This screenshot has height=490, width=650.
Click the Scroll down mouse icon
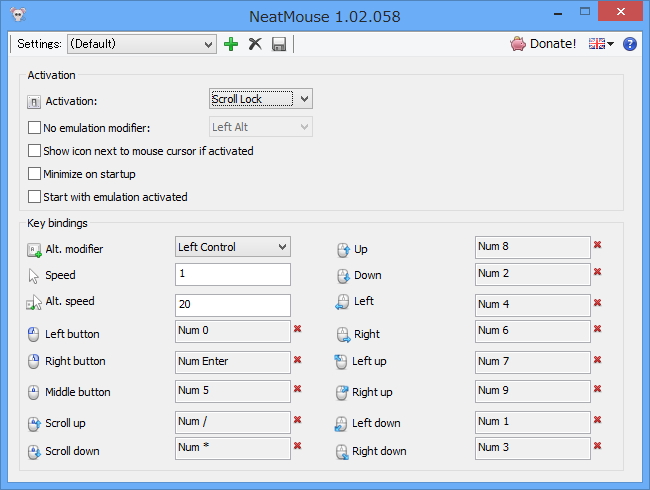pyautogui.click(x=34, y=452)
